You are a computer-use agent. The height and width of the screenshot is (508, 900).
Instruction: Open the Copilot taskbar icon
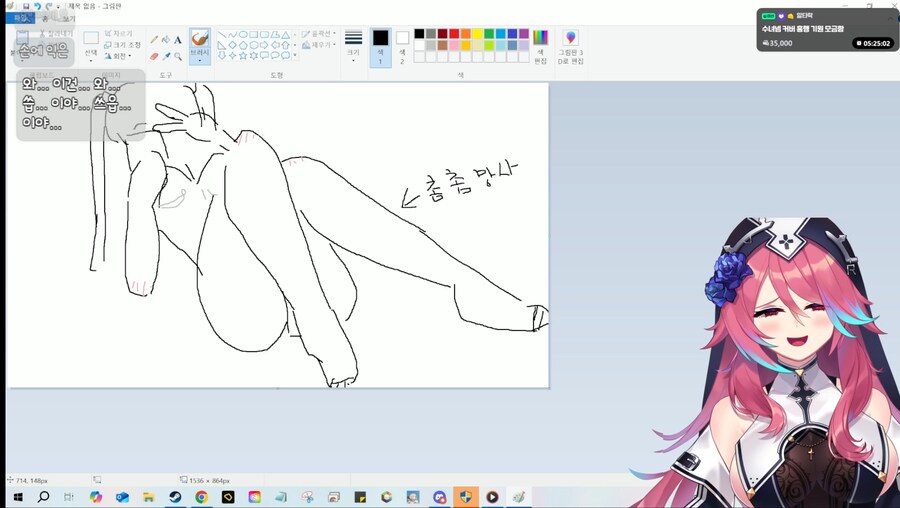(x=96, y=497)
